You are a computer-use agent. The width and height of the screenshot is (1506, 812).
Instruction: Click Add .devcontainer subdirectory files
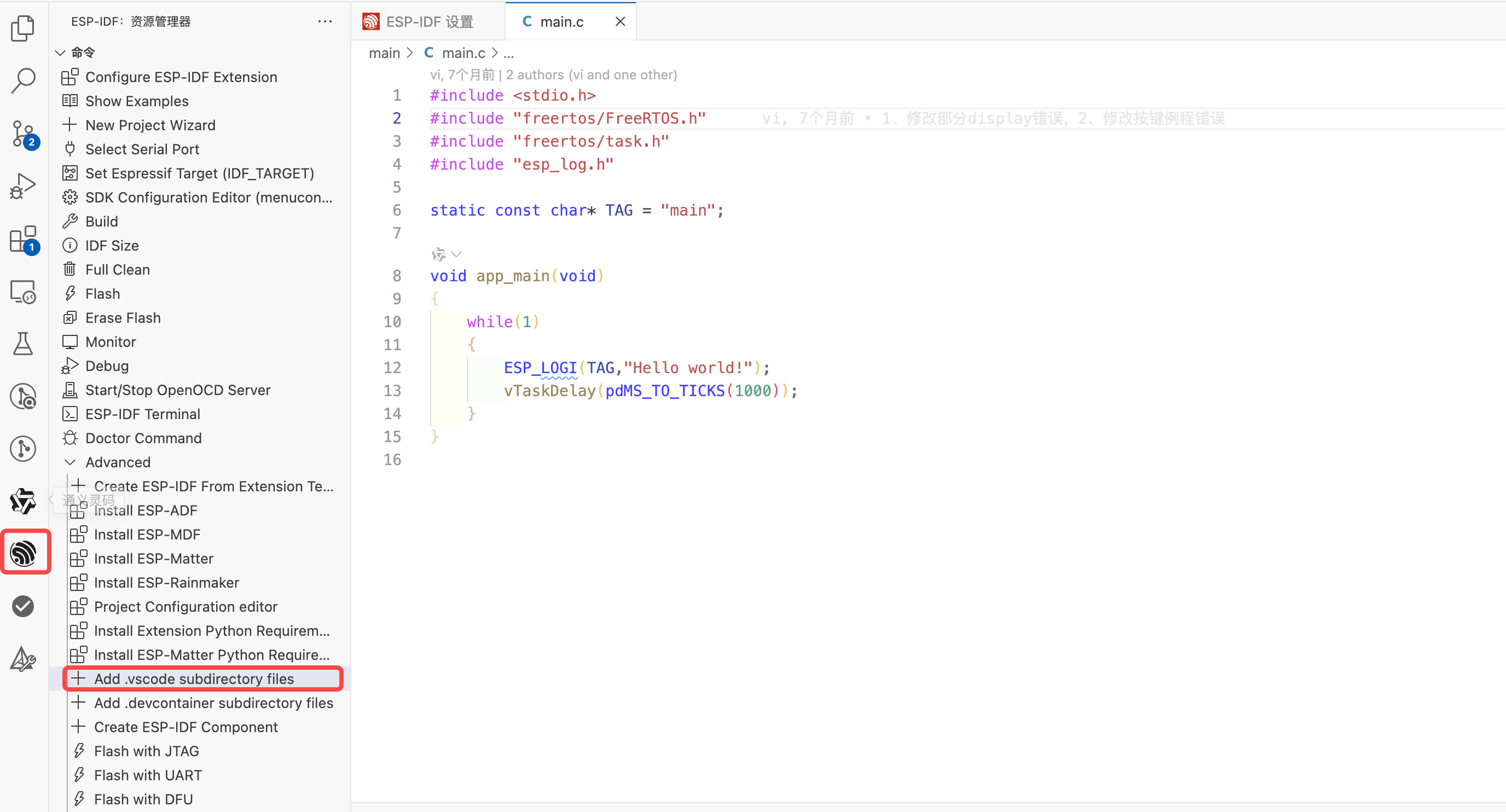[x=213, y=702]
